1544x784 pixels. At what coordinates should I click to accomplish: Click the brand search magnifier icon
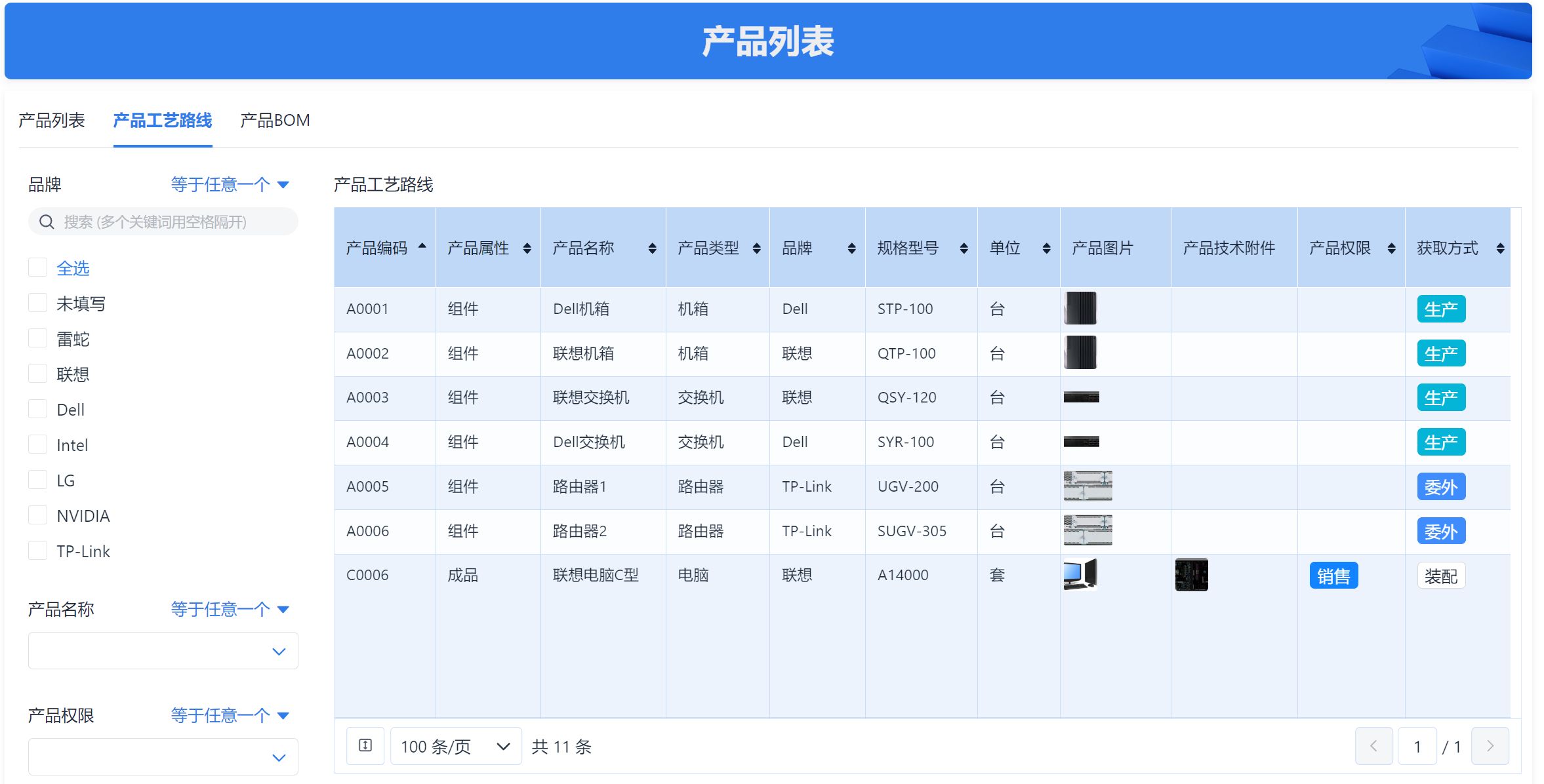pos(47,222)
